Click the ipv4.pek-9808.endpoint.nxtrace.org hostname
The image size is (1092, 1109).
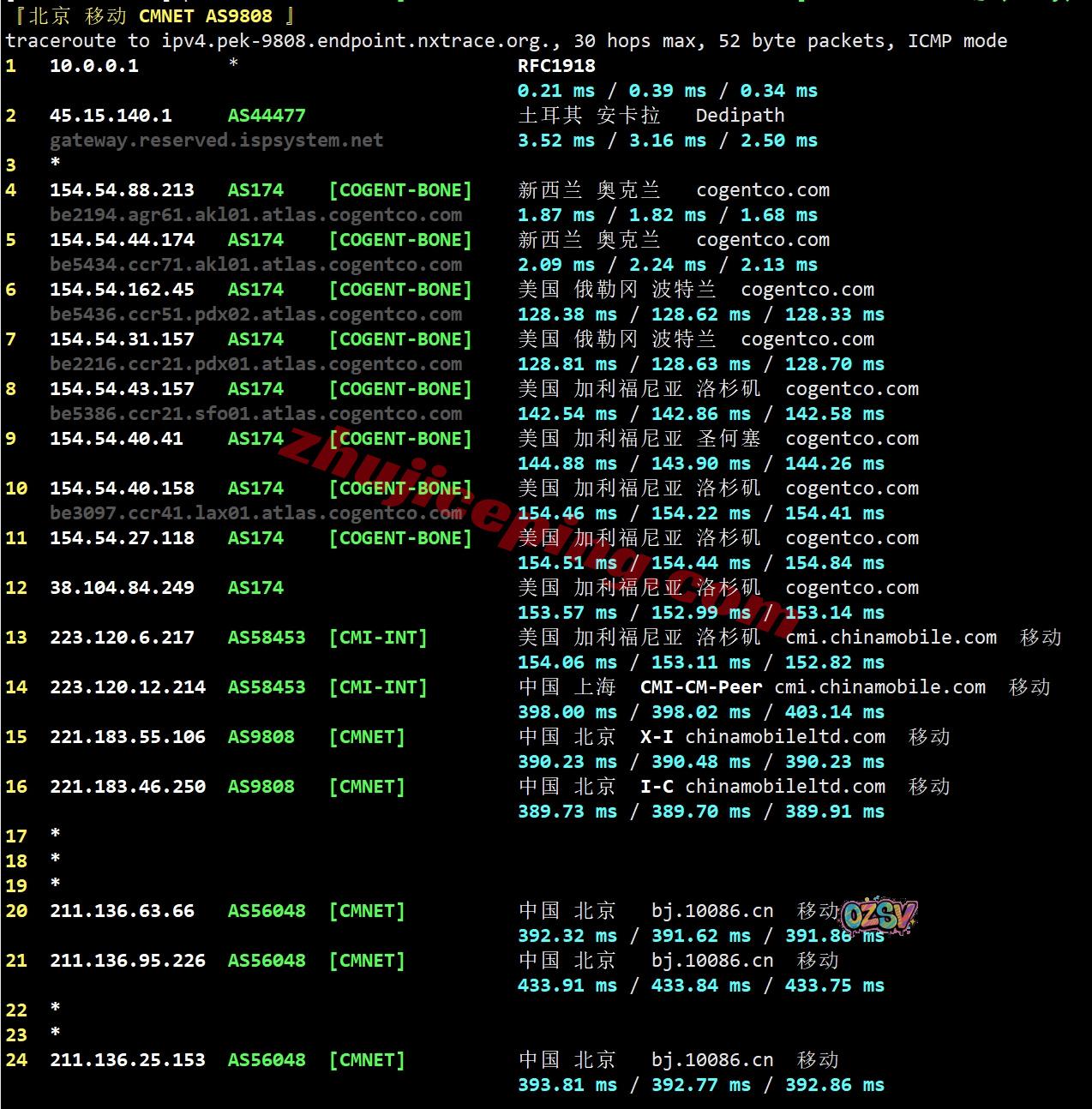coord(351,41)
